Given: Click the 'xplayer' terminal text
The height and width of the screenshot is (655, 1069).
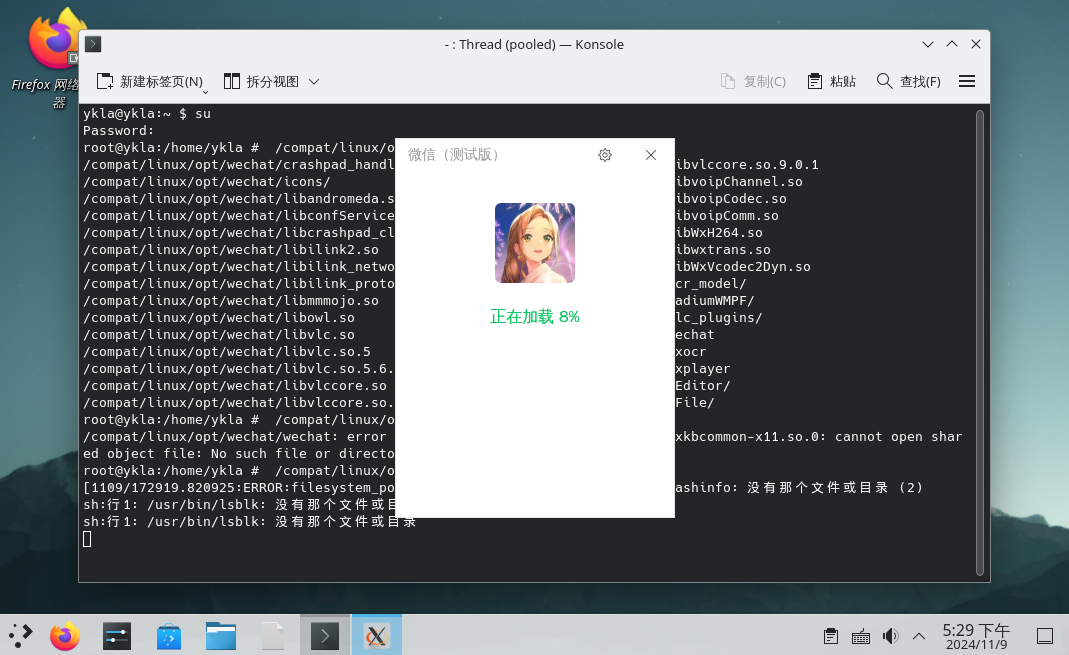Looking at the screenshot, I should pos(703,369).
